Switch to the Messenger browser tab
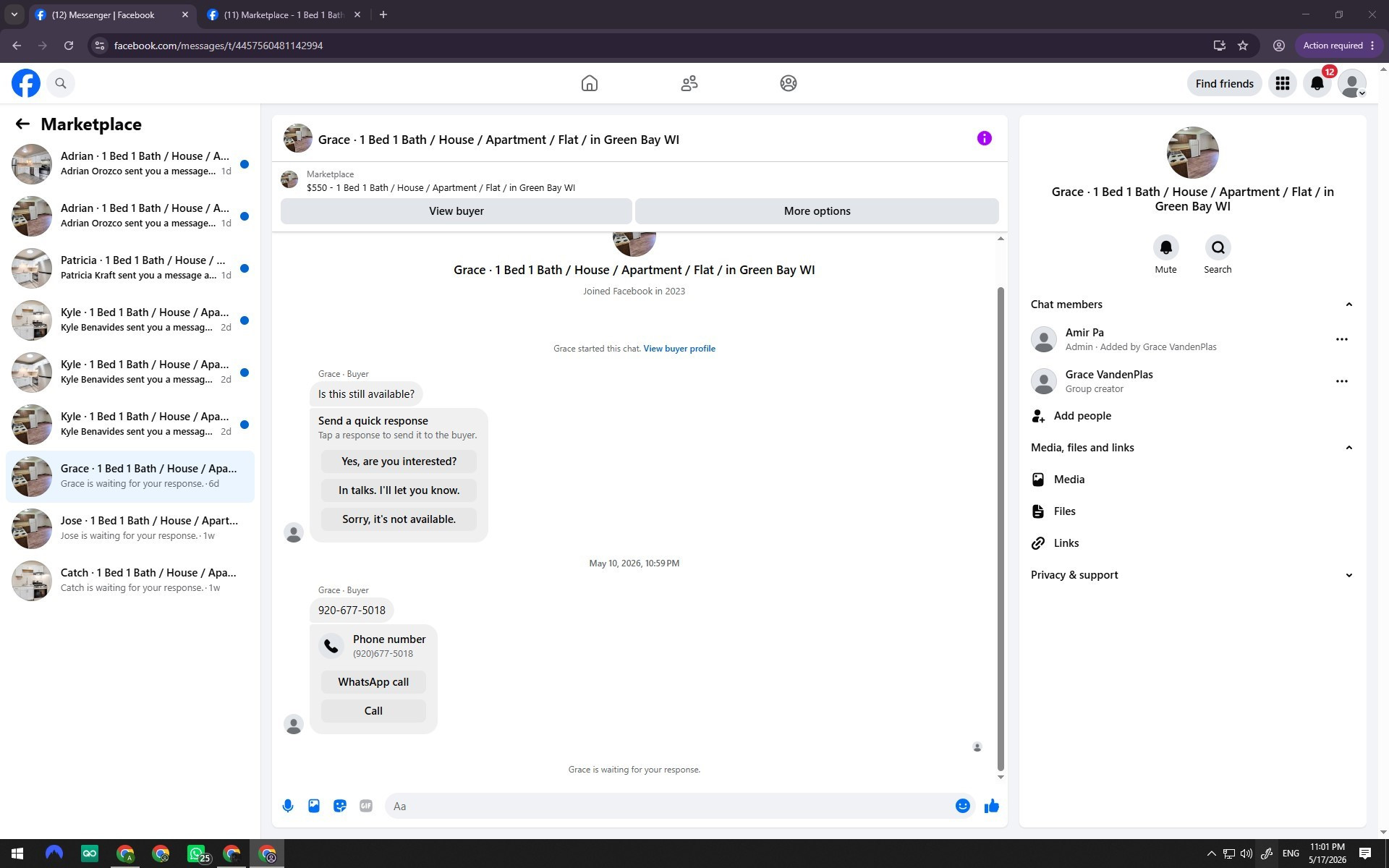Image resolution: width=1389 pixels, height=868 pixels. [x=112, y=14]
